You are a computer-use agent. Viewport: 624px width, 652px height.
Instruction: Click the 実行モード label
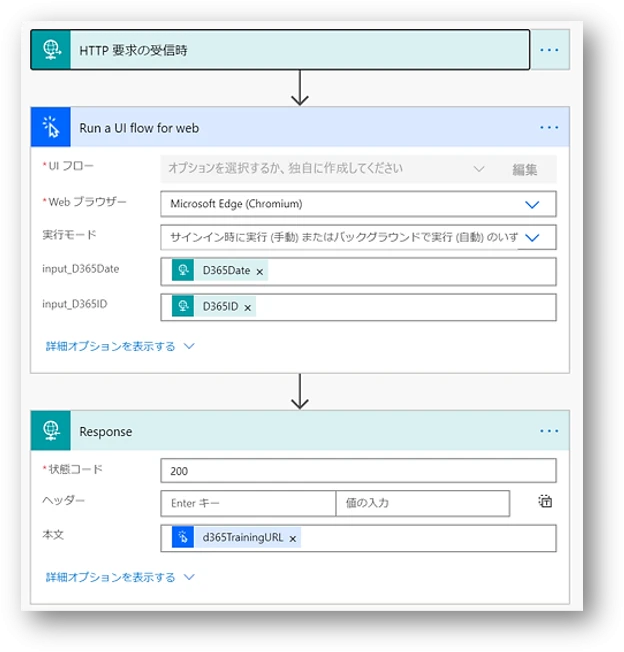coord(69,235)
